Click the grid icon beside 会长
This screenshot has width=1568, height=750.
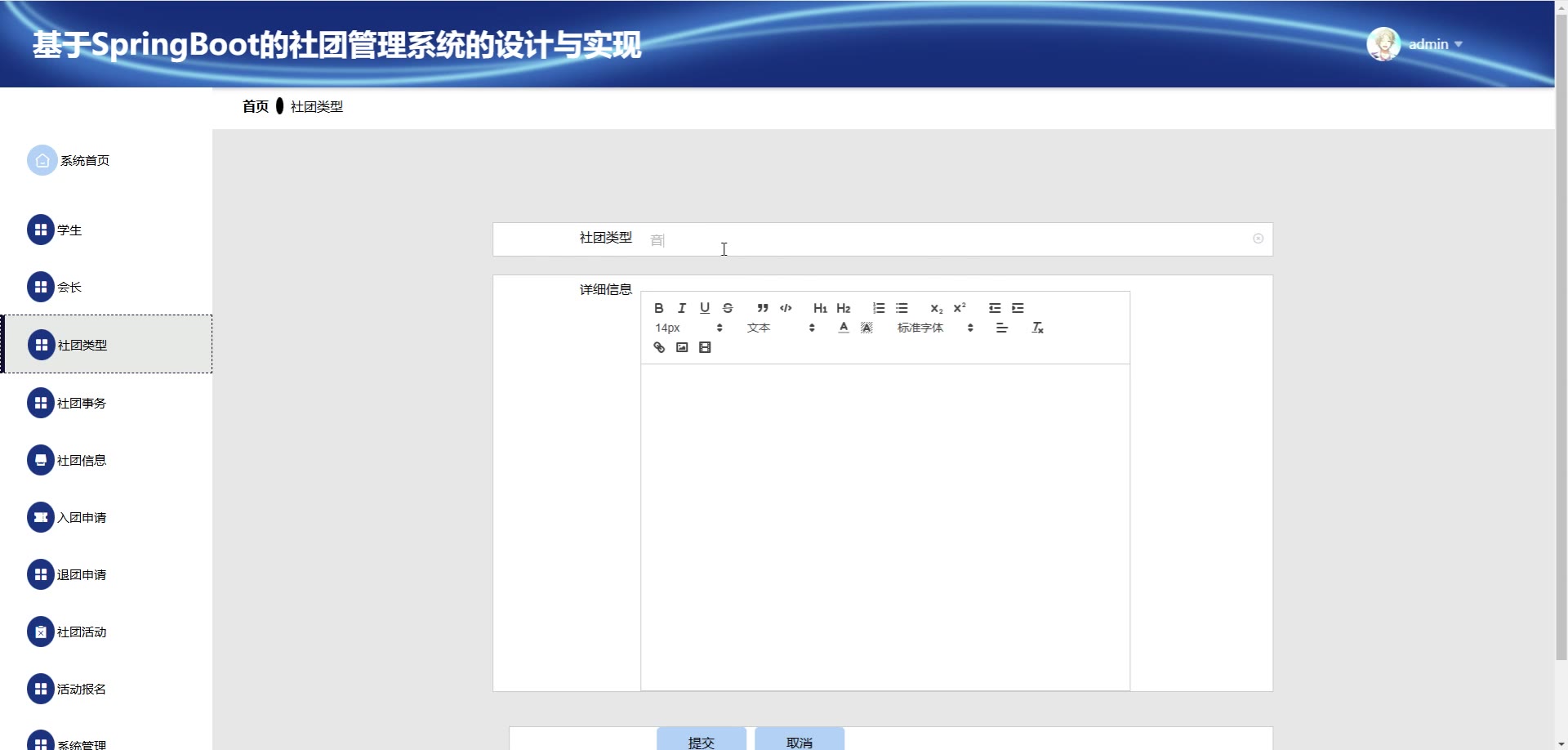click(x=41, y=287)
